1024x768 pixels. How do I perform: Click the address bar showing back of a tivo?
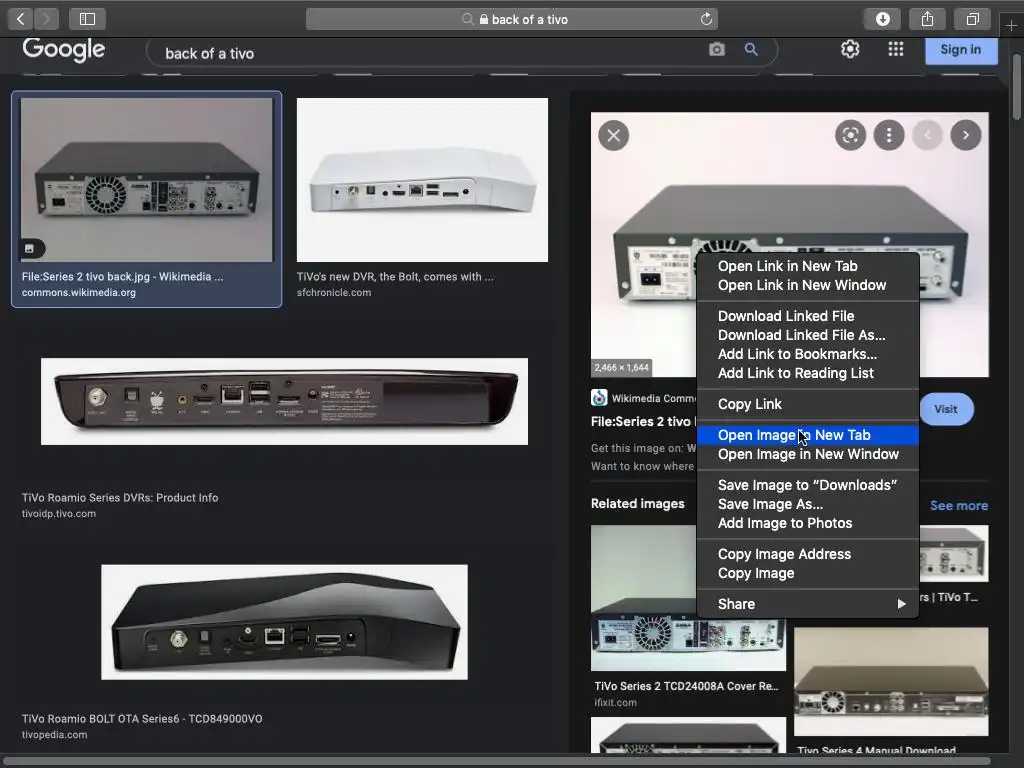pos(512,19)
